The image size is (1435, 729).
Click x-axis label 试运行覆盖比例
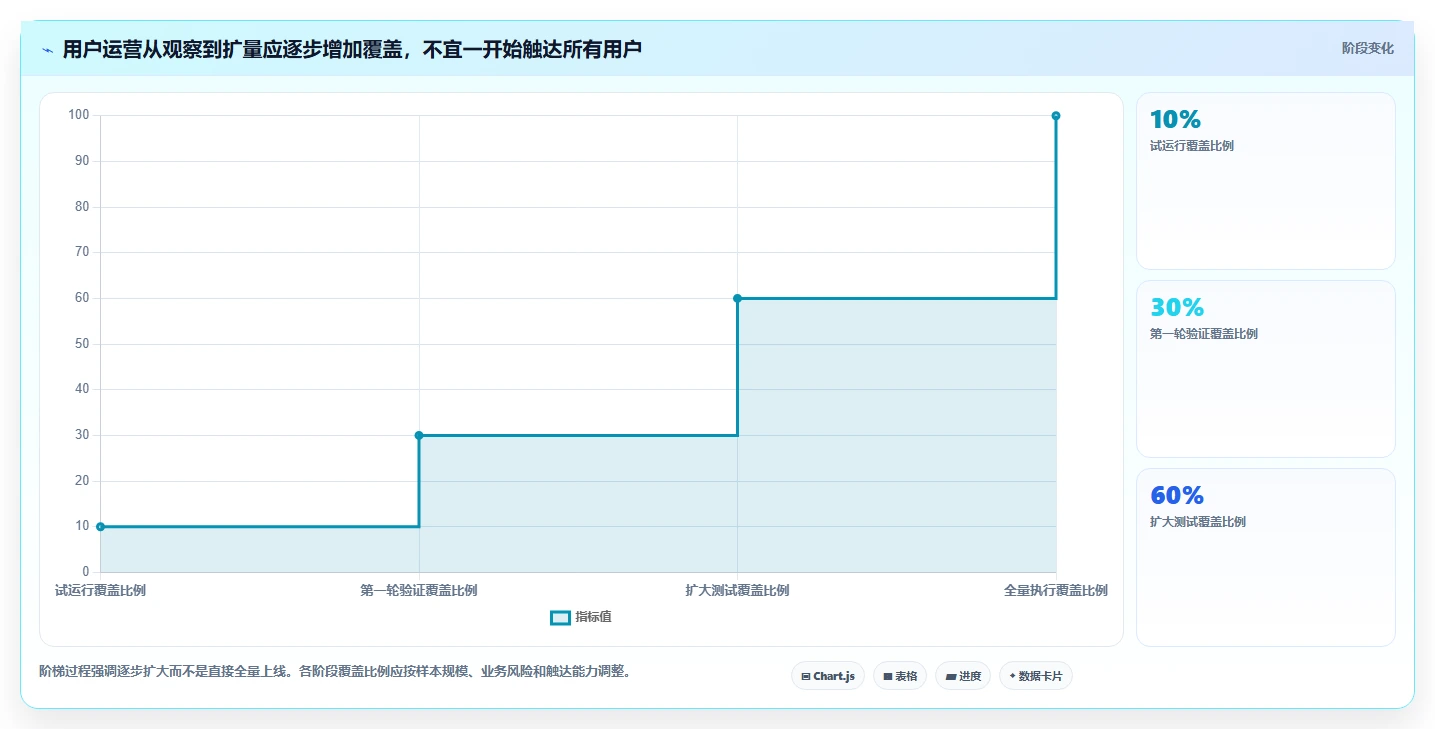click(x=100, y=591)
